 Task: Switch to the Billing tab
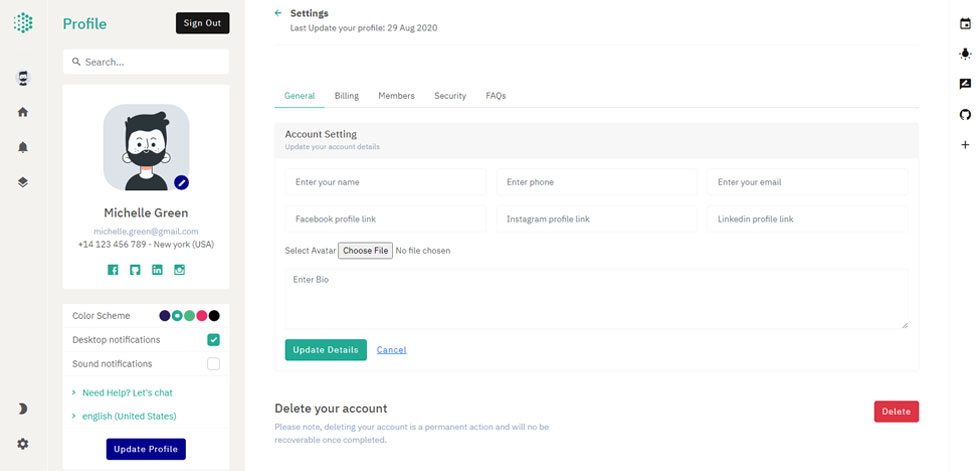click(346, 96)
